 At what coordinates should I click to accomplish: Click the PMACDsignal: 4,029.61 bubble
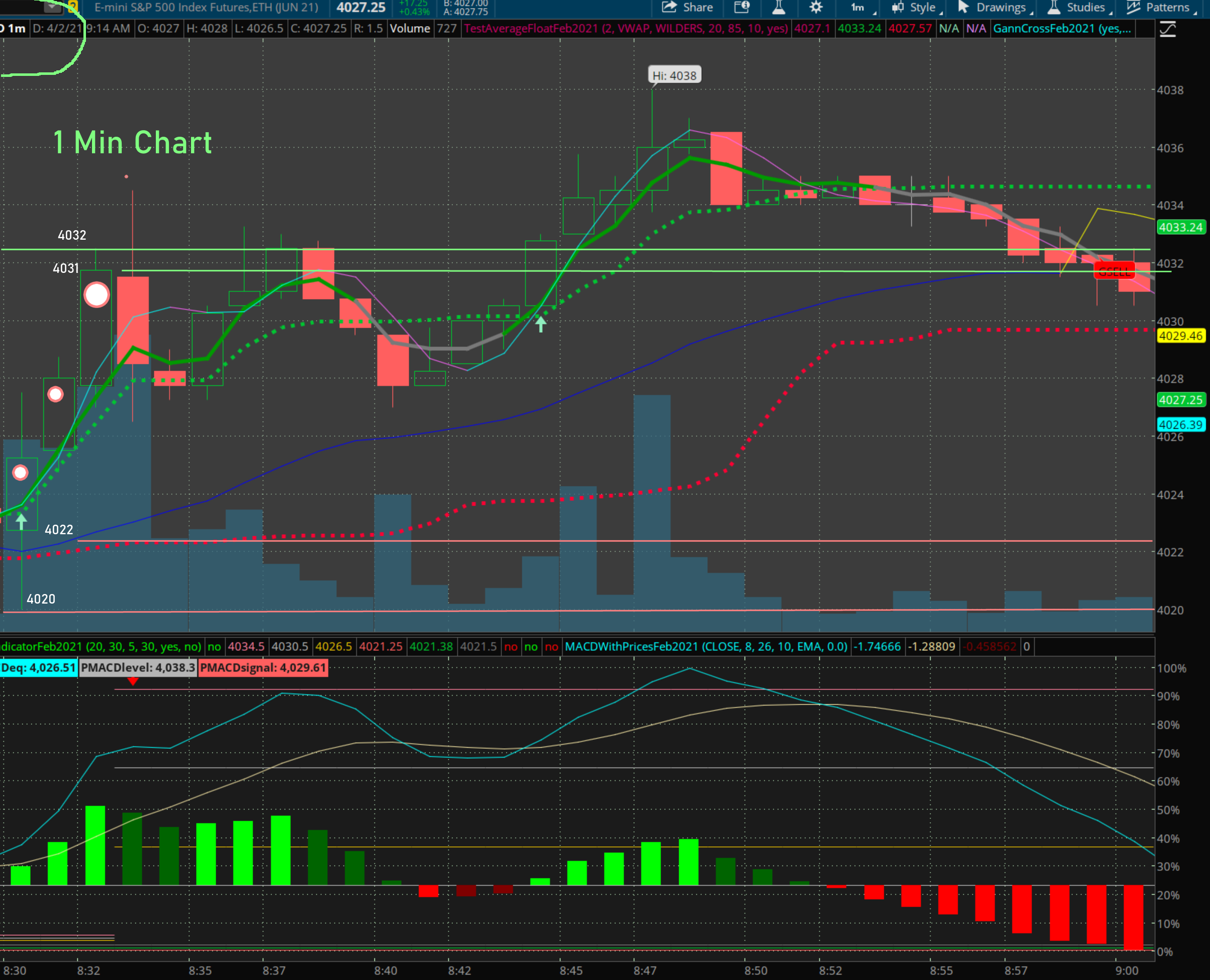[263, 667]
